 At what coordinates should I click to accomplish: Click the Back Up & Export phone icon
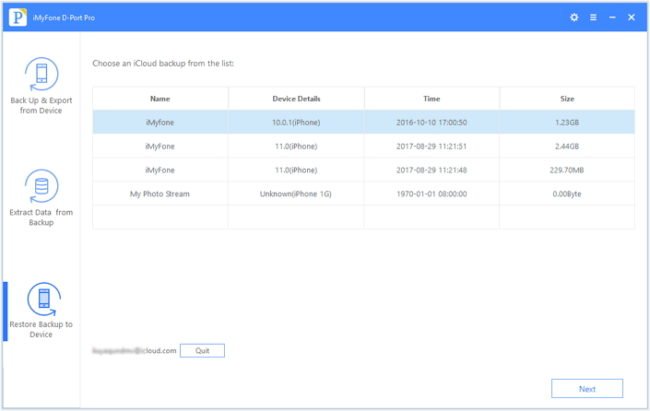click(x=40, y=75)
